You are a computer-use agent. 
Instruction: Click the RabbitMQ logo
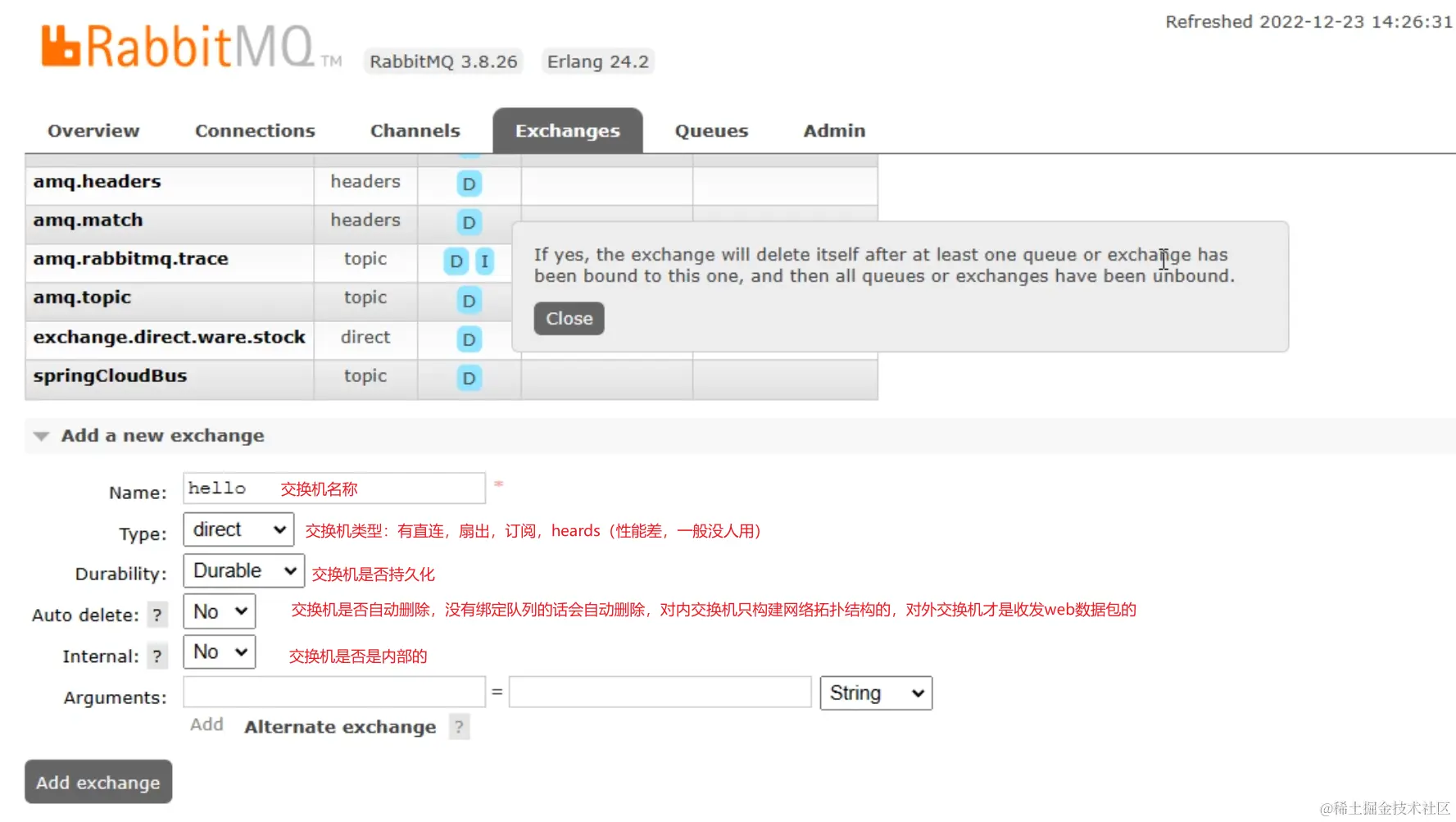191,46
